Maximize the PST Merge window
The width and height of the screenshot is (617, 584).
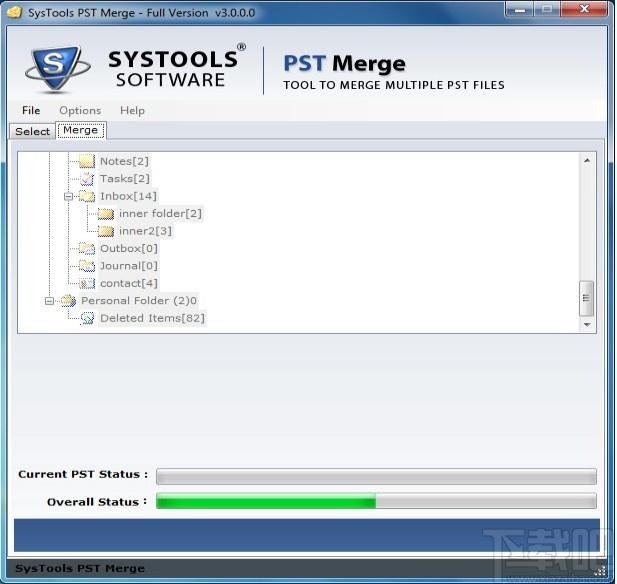(547, 9)
